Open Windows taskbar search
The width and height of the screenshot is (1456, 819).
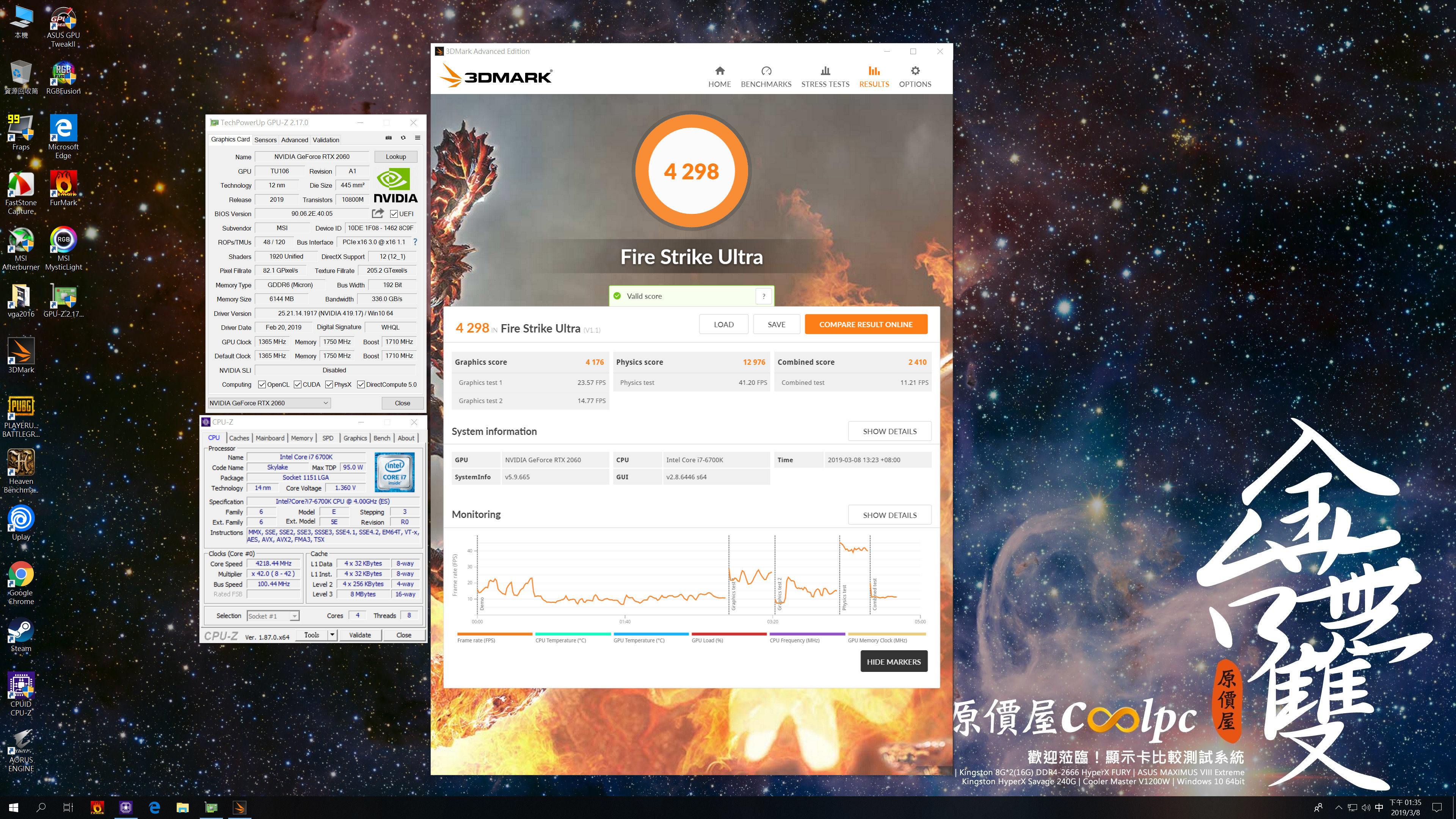pyautogui.click(x=41, y=808)
